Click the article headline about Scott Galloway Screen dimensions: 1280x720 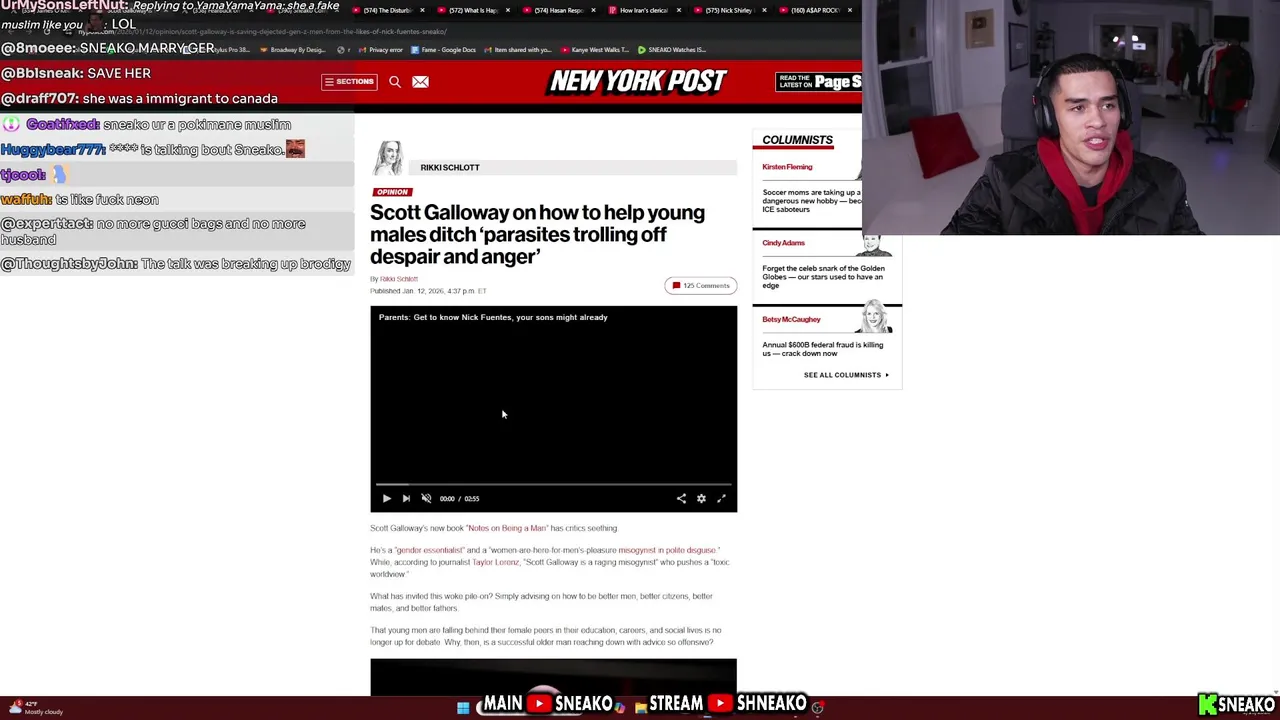pos(538,234)
